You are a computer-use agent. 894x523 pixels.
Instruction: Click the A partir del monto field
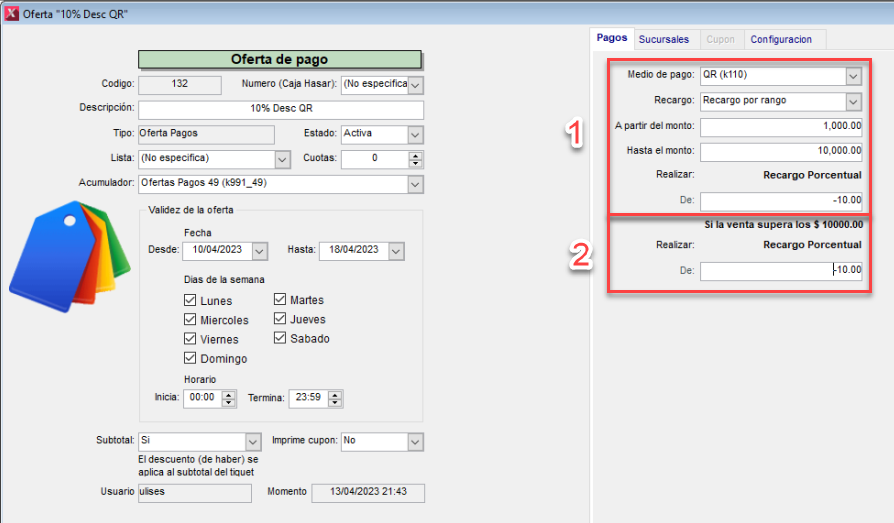781,127
